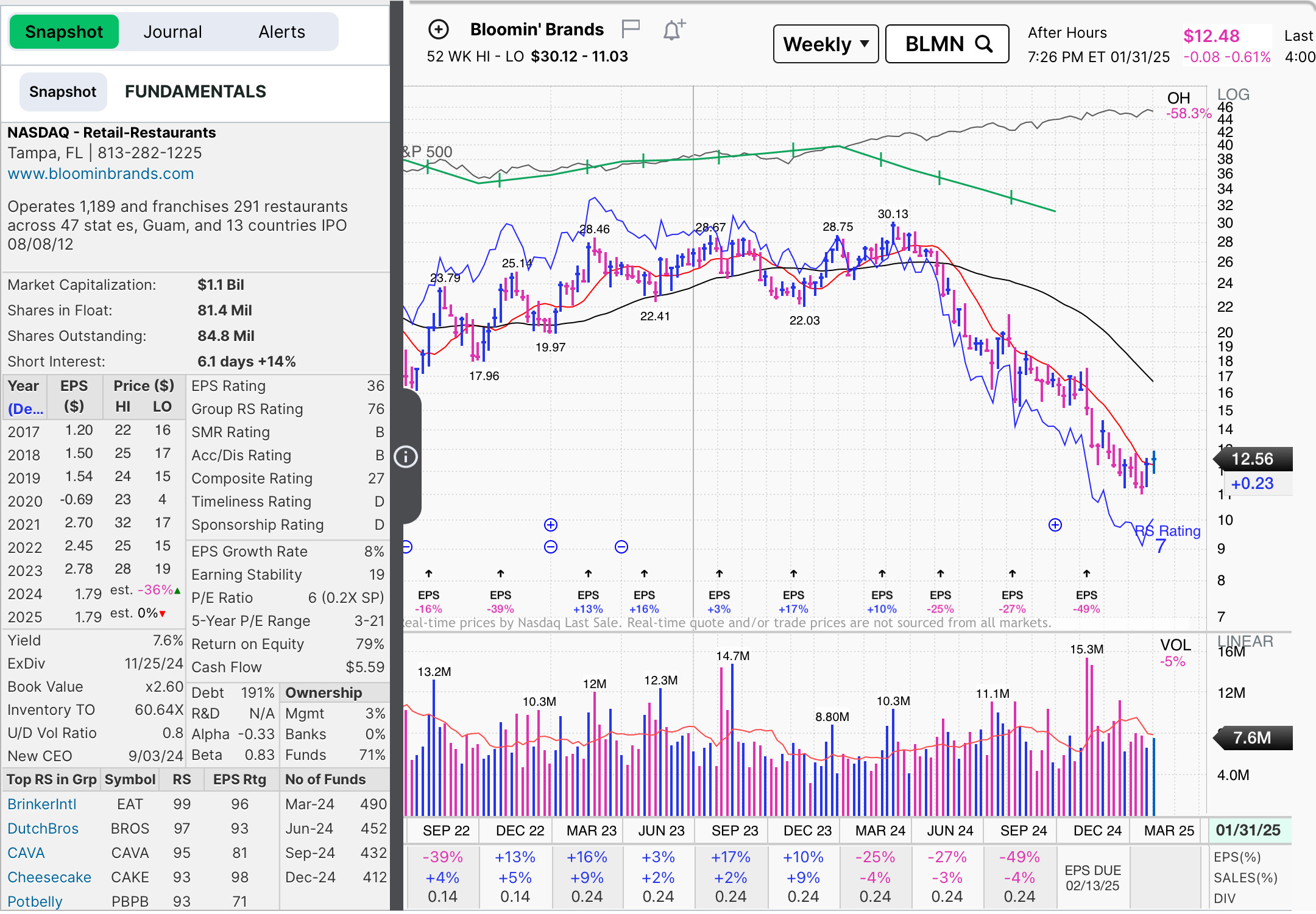Click the 52 WK HI - LO range text
The width and height of the screenshot is (1316, 914).
(x=528, y=57)
